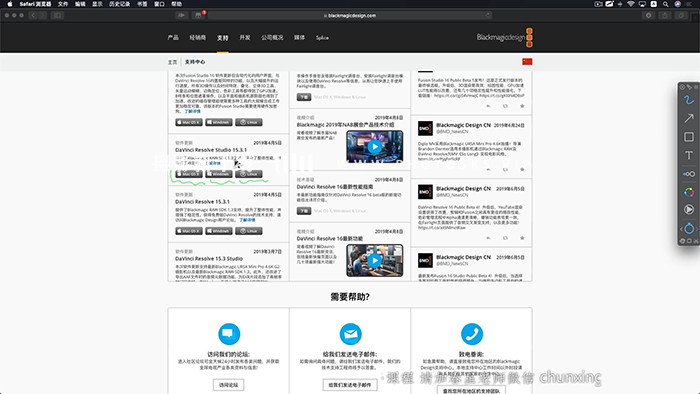Viewport: 700px width, 394px height.
Task: Select the text annotation tool
Action: (689, 155)
